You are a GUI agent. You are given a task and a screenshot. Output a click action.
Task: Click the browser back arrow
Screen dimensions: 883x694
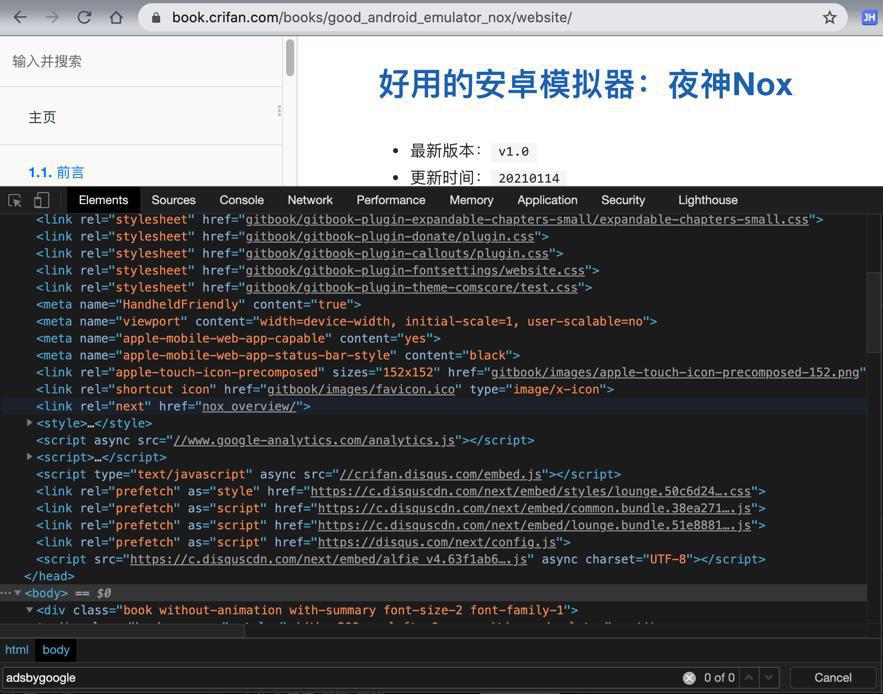[x=20, y=17]
